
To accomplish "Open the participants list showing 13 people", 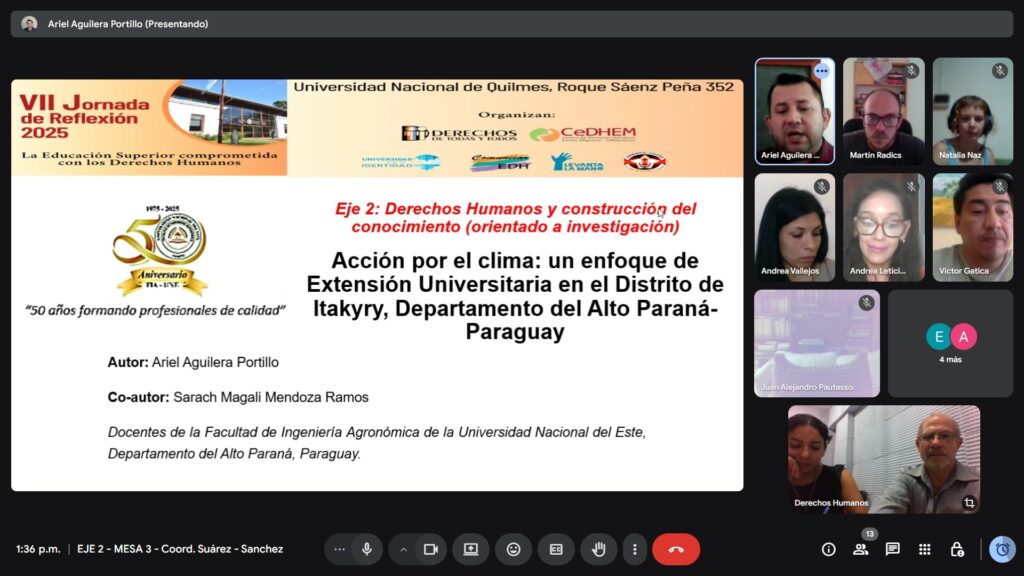I will (859, 549).
